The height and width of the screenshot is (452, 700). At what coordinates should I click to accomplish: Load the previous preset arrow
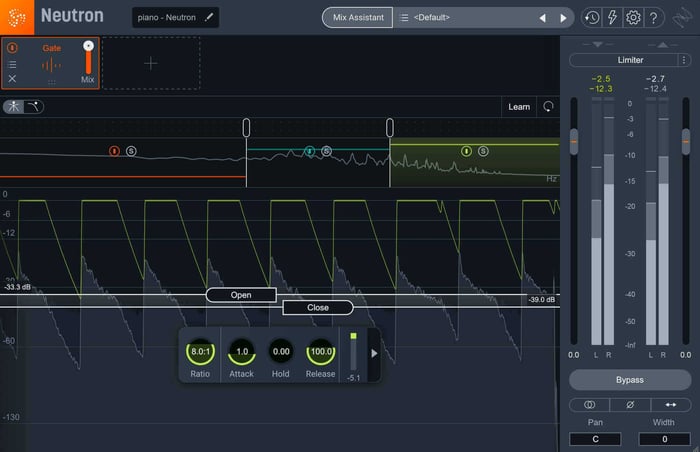click(x=542, y=18)
